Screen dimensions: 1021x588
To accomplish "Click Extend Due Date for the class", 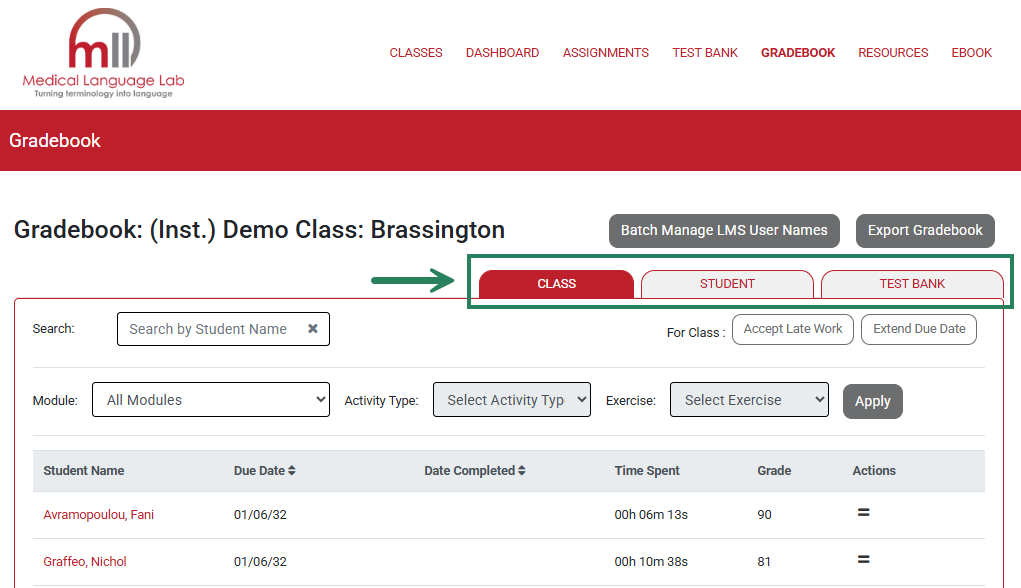I will [x=918, y=328].
